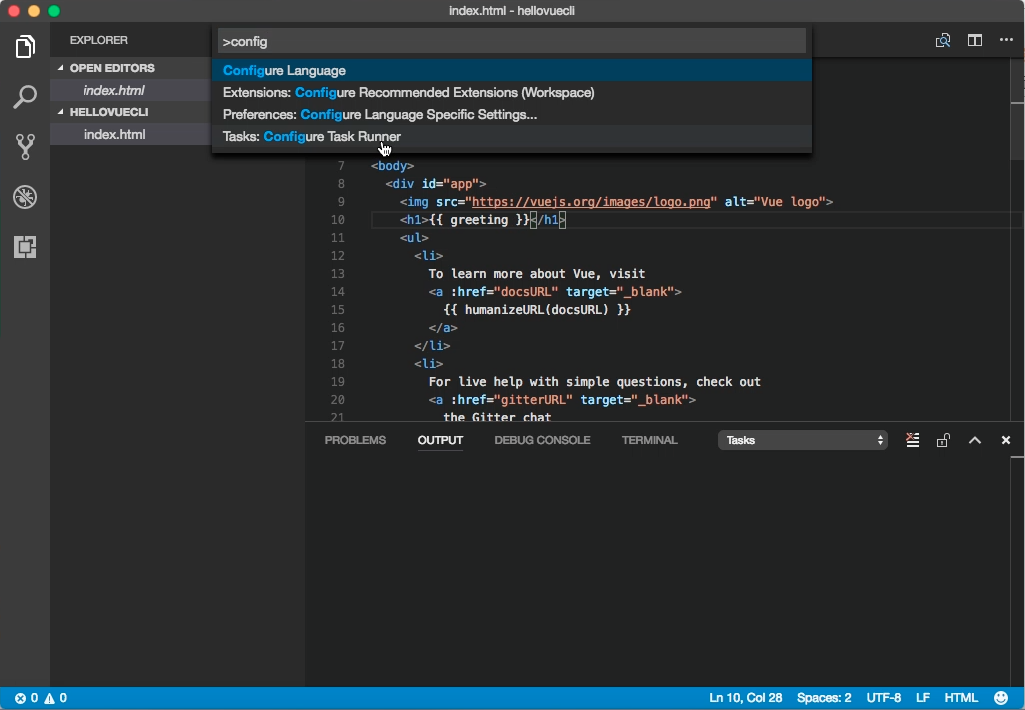
Task: Switch to the TERMINAL tab
Action: (649, 440)
